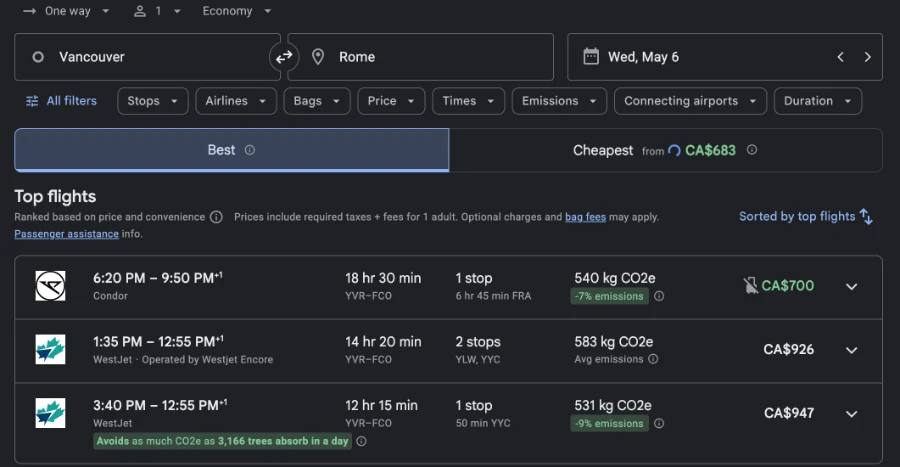Click WestJet logo on CA$947 flight
Image resolution: width=900 pixels, height=467 pixels.
pyautogui.click(x=51, y=413)
